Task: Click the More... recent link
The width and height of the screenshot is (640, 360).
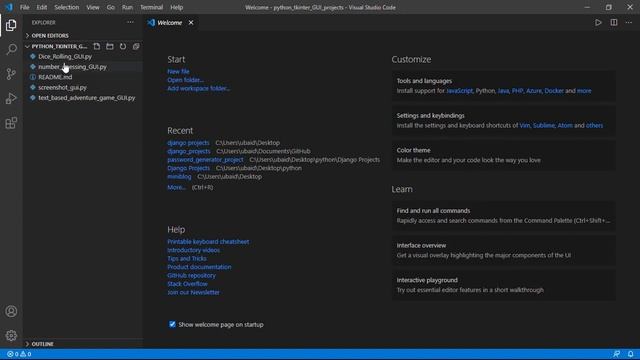Action: (x=176, y=187)
